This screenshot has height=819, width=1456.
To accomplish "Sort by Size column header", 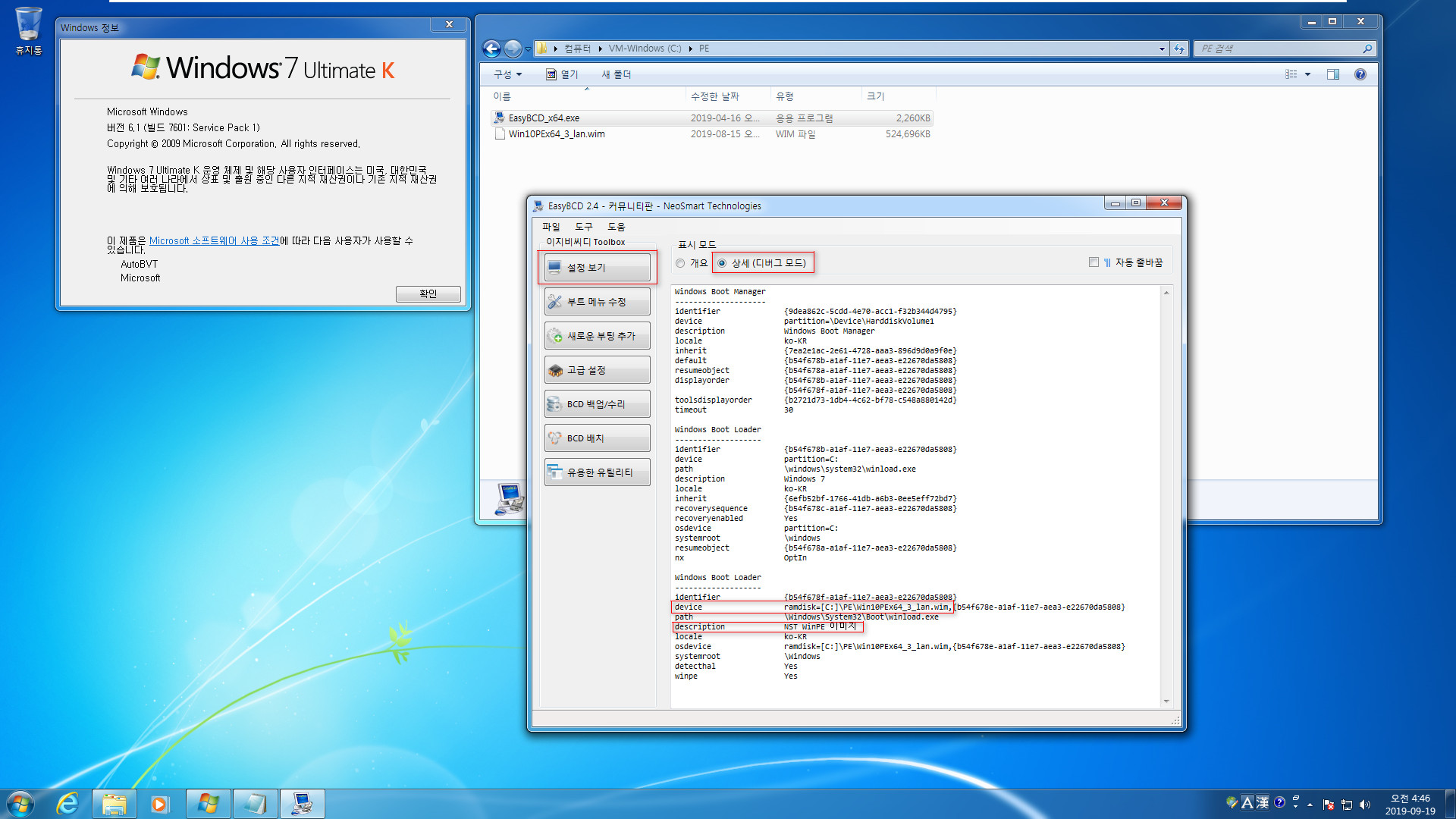I will coord(899,96).
